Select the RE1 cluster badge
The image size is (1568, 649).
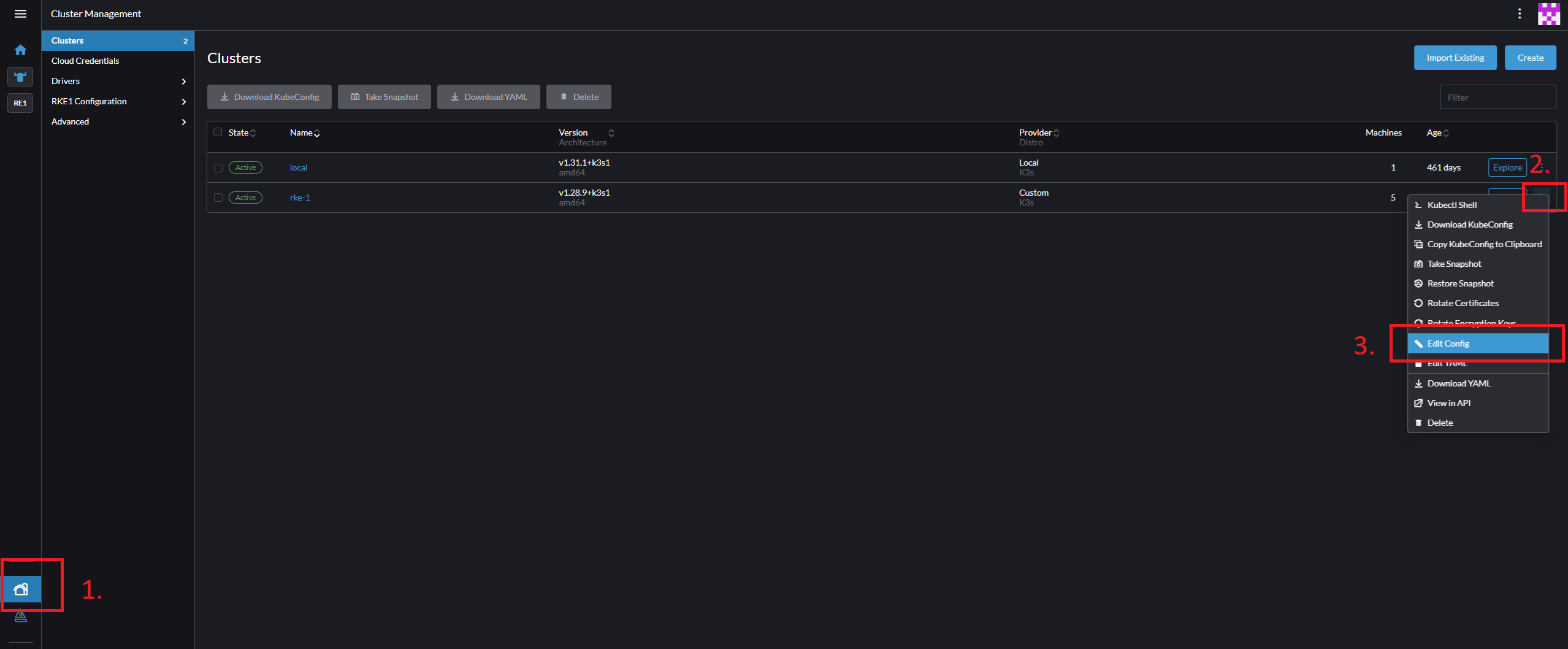tap(20, 103)
